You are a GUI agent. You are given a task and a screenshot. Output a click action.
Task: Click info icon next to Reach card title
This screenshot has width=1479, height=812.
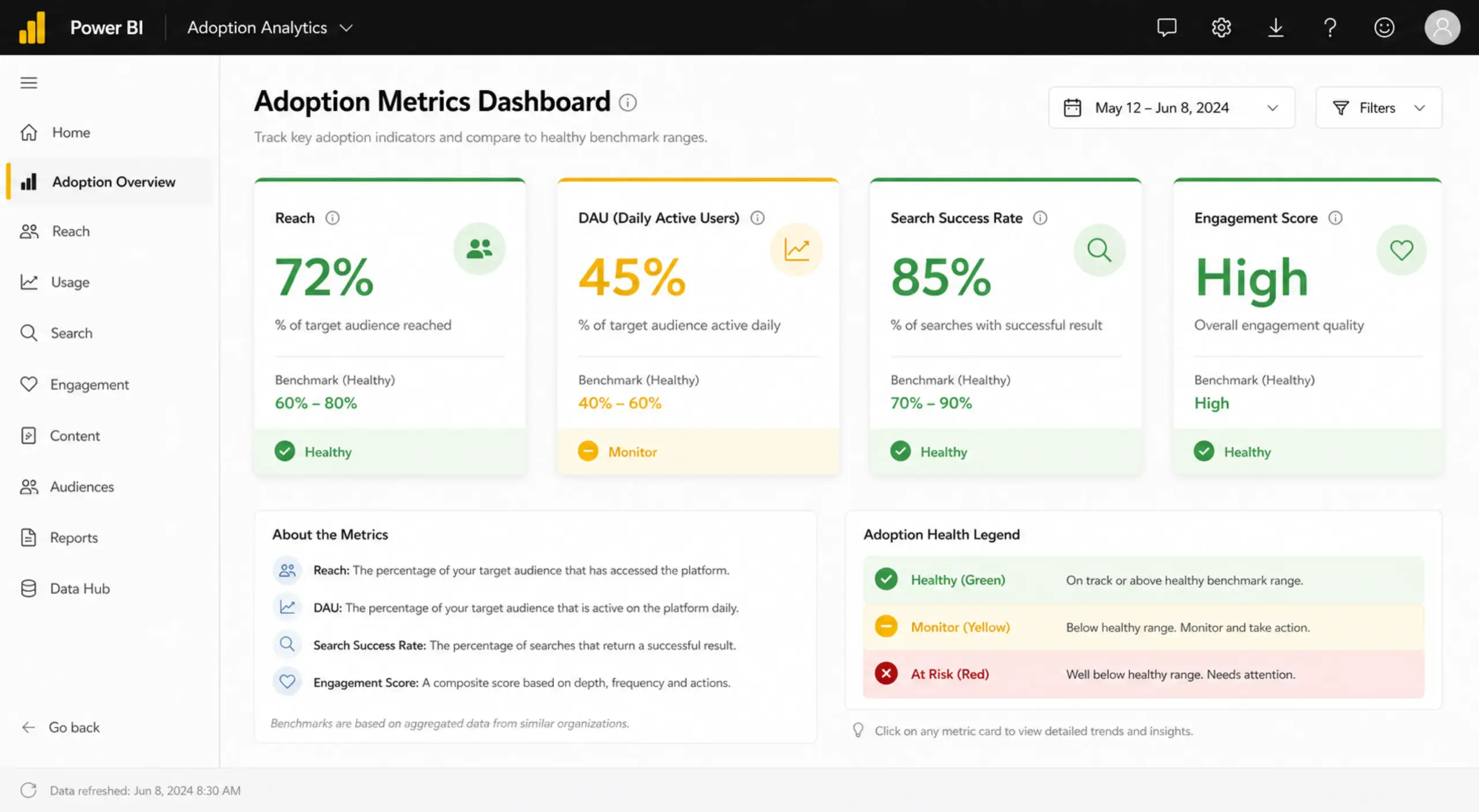[x=332, y=218]
